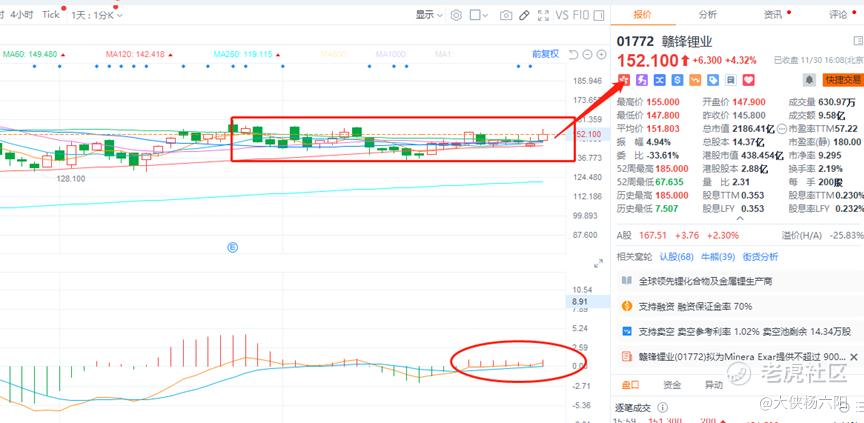
Task: Open 牛熊(39) CBBC link
Action: (718, 257)
